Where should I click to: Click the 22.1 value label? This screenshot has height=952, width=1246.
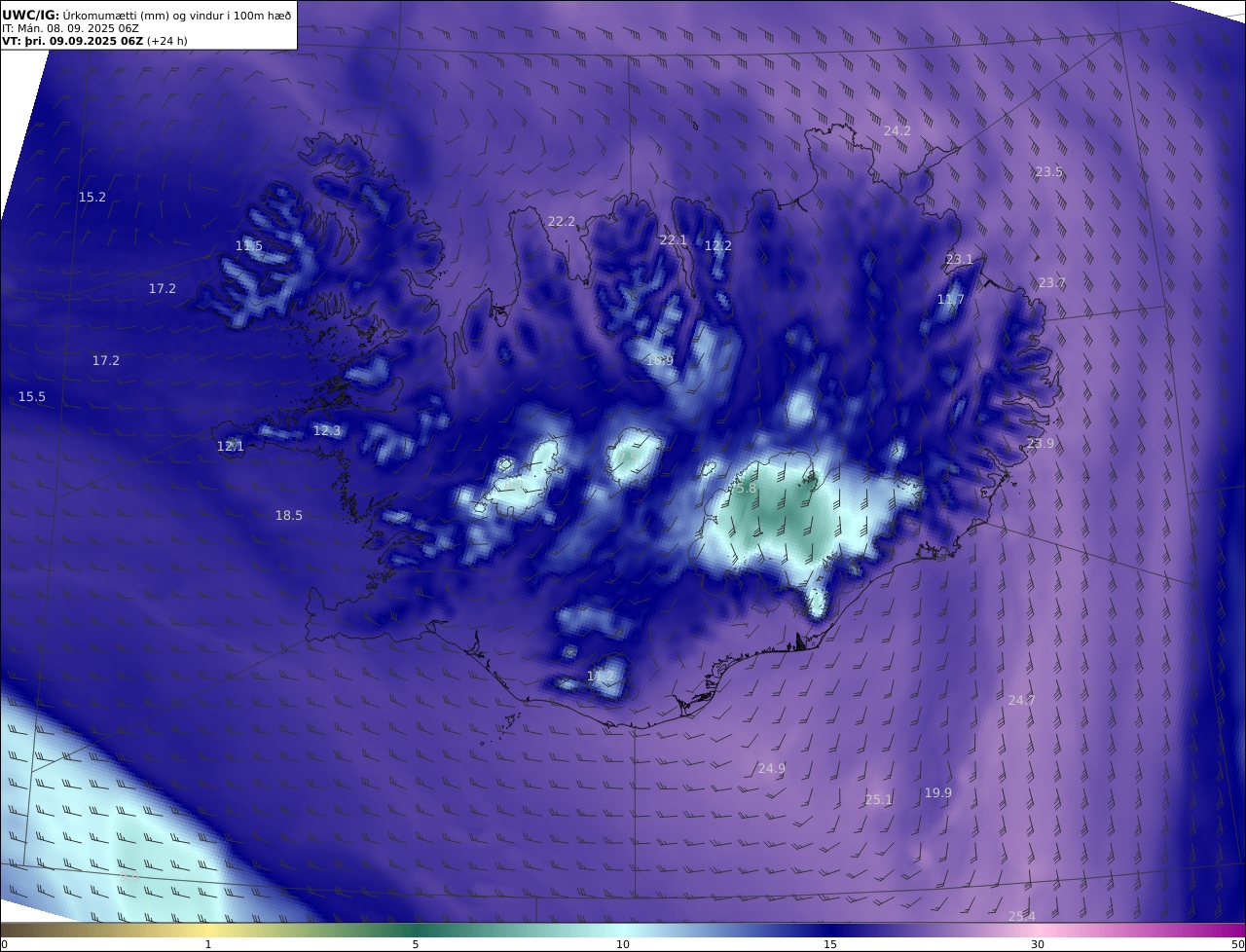[x=674, y=239]
